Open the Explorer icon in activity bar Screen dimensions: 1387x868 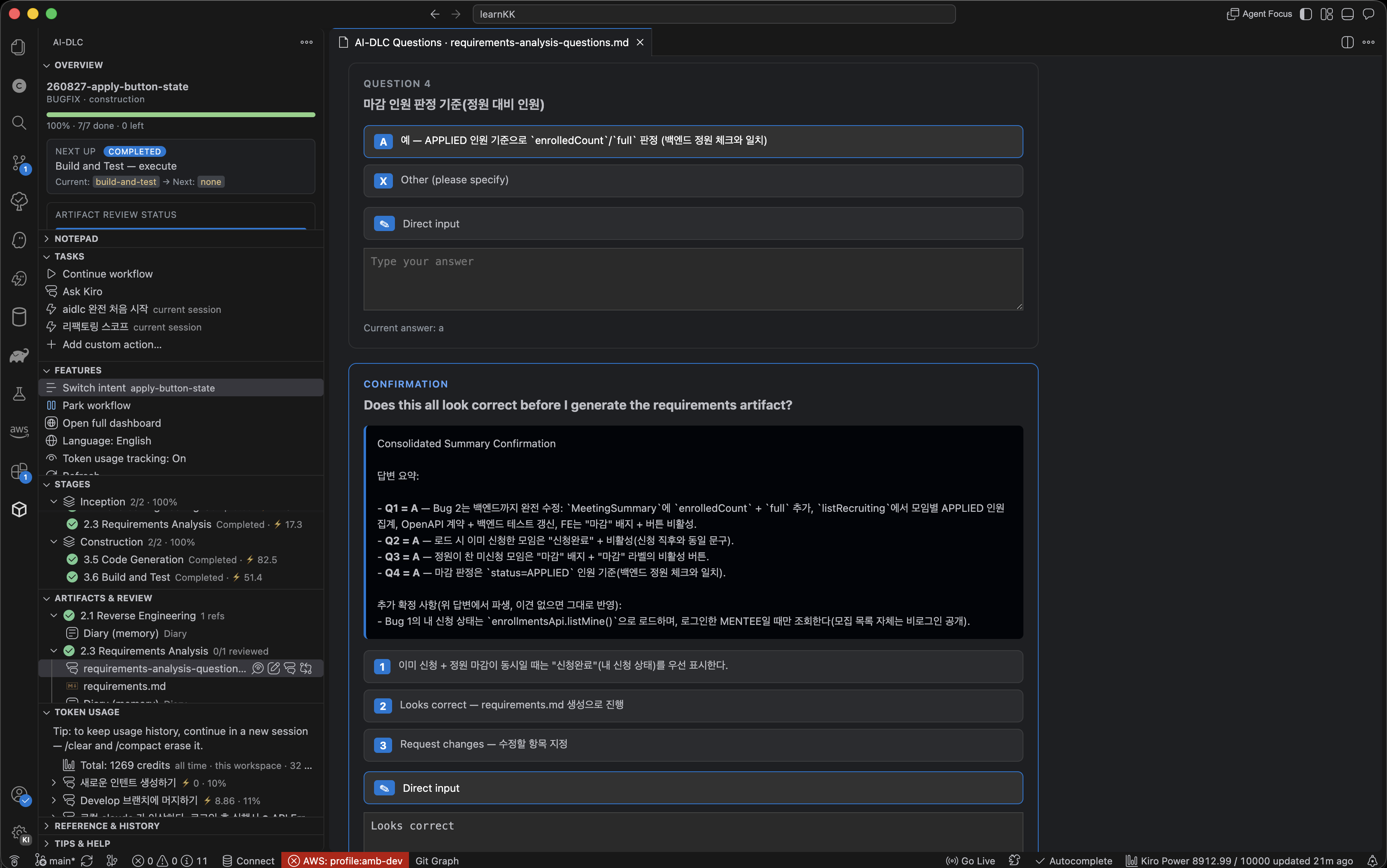pos(18,47)
